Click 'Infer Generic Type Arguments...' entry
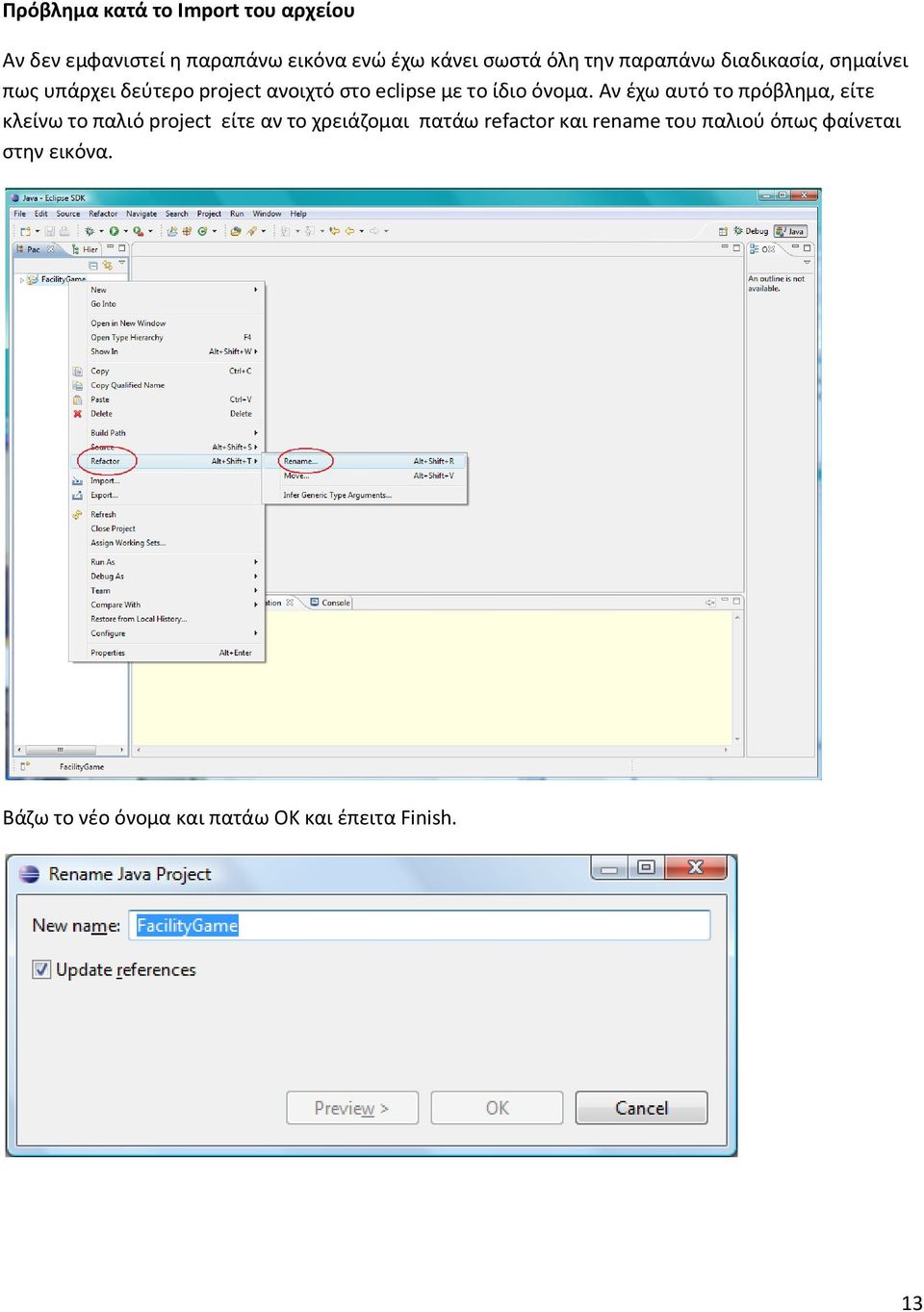Image resolution: width=924 pixels, height=1312 pixels. tap(365, 495)
